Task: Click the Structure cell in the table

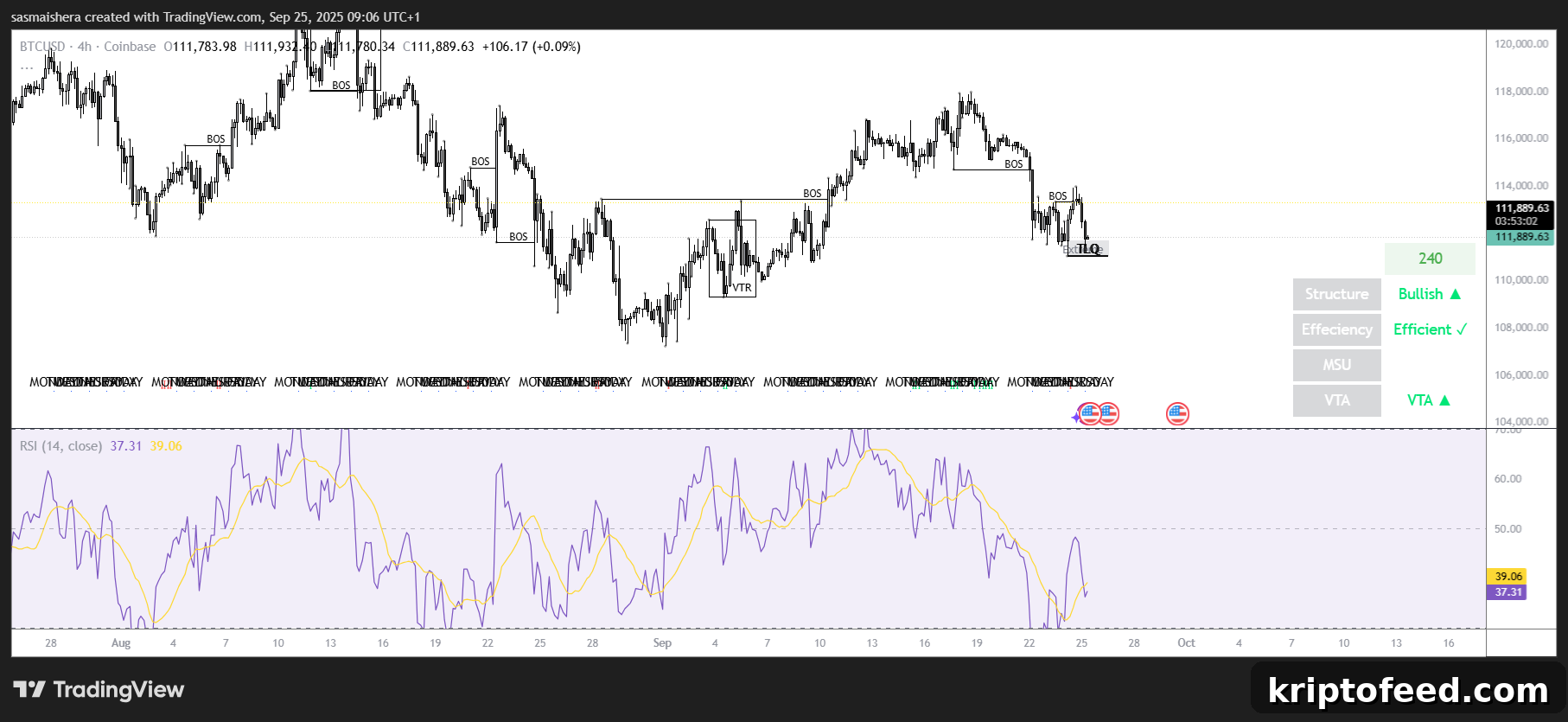Action: coord(1336,294)
